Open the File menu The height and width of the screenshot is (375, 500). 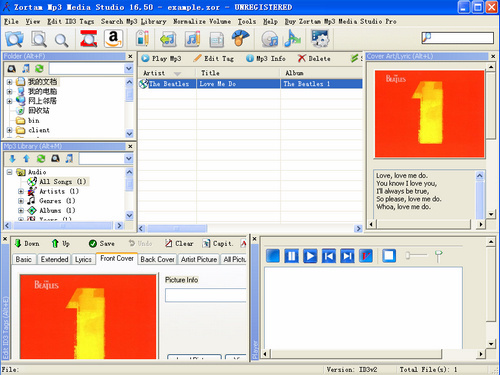[x=11, y=21]
